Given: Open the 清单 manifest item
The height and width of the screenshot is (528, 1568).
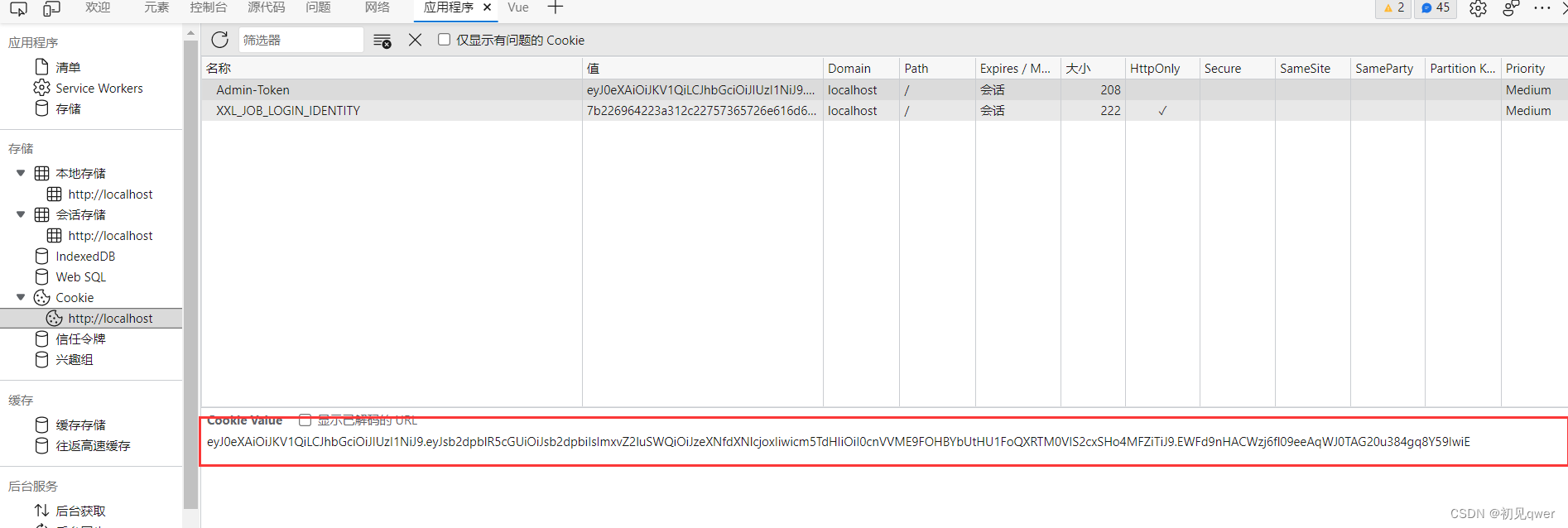Looking at the screenshot, I should click(x=68, y=67).
